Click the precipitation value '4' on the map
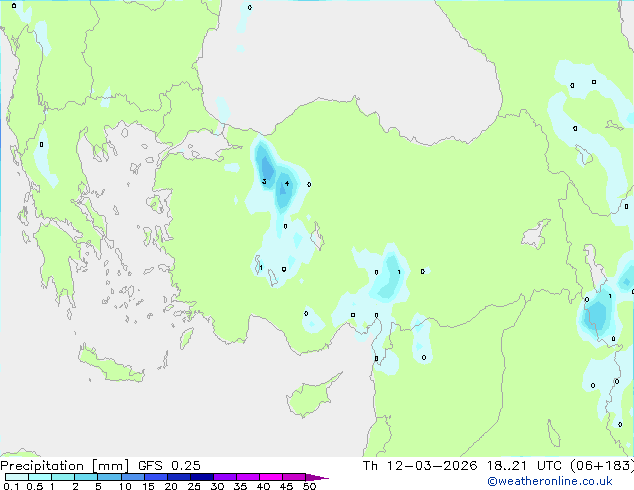Screen dimensions: 634x490 (x=287, y=184)
